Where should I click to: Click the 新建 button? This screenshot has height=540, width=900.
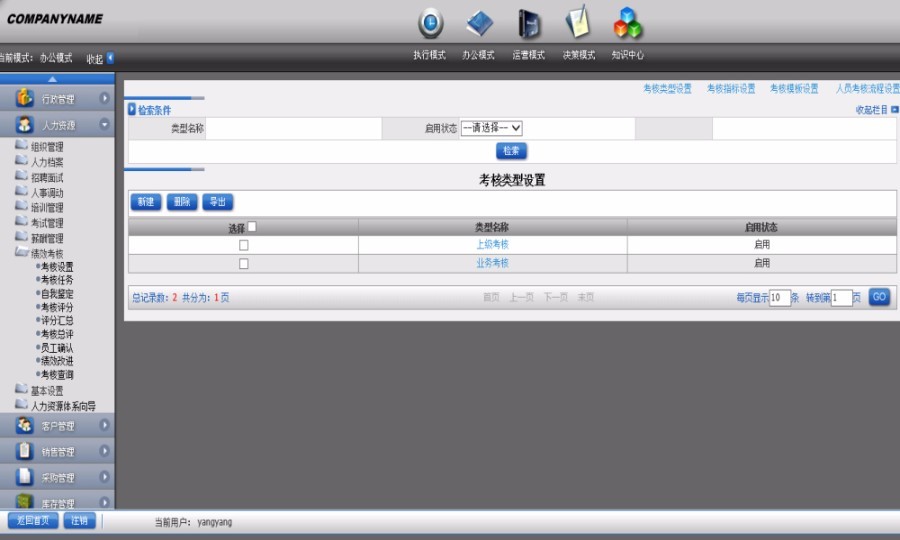coord(146,201)
